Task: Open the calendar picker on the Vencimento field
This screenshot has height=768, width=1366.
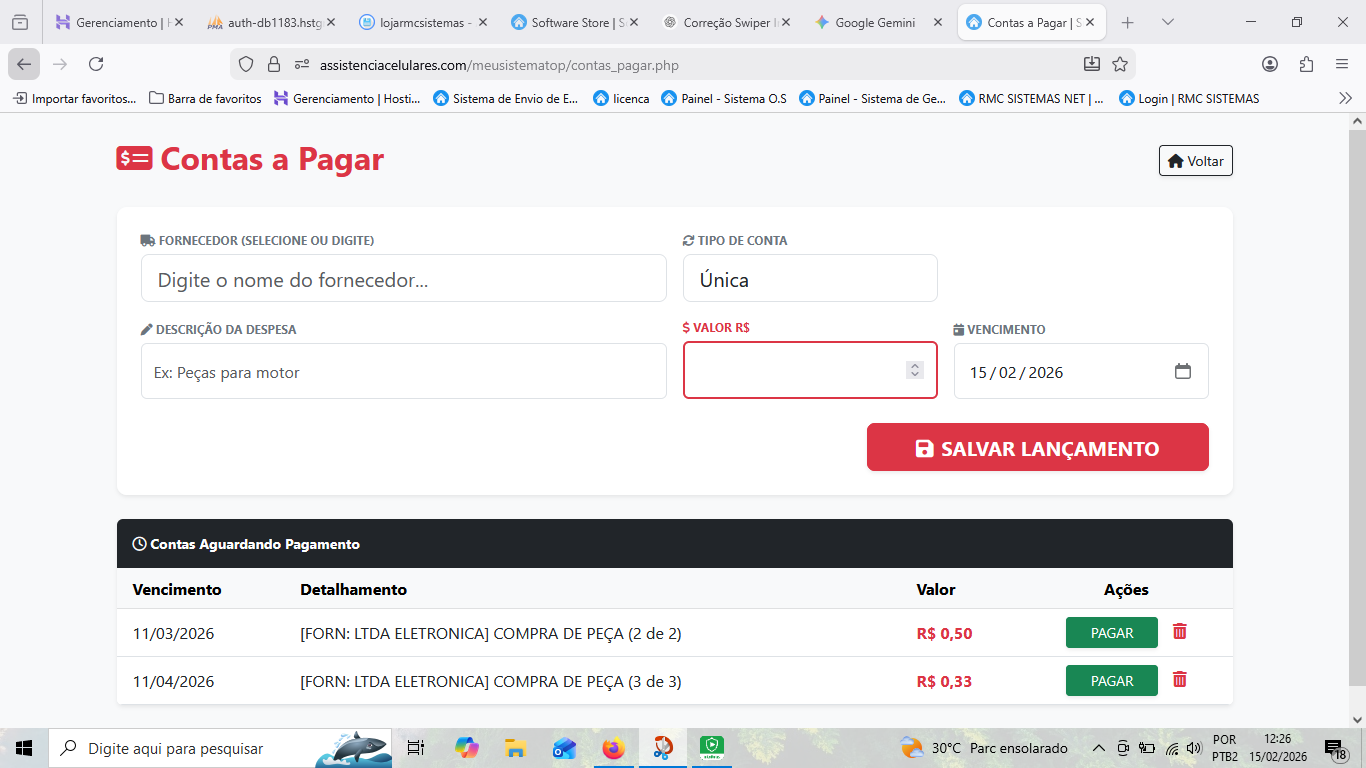Action: 1183,370
